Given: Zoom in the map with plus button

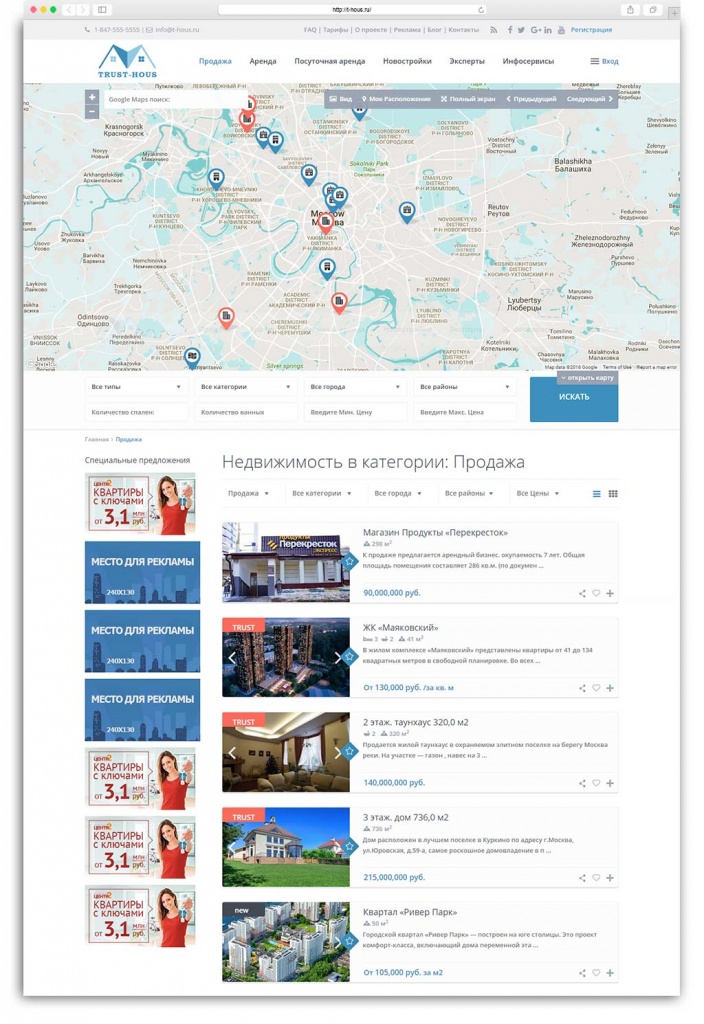Looking at the screenshot, I should 92,97.
